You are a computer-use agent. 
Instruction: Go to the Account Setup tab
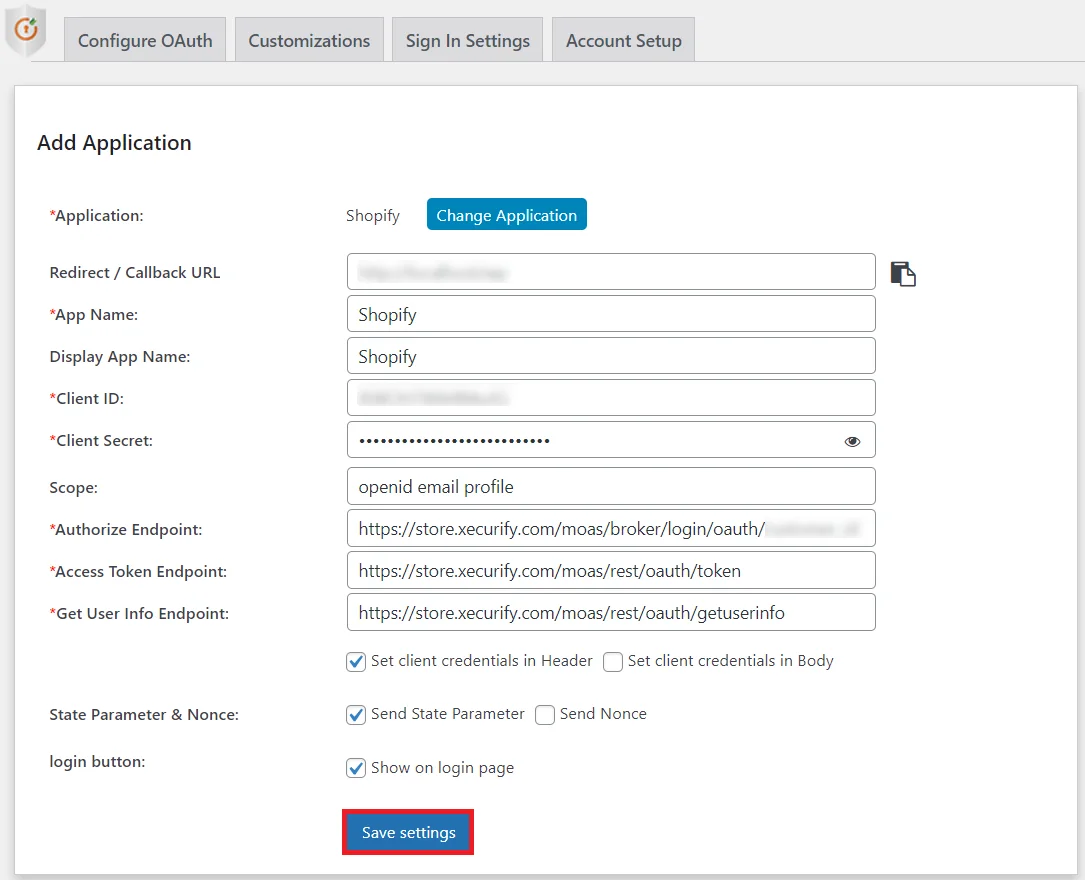pos(623,40)
